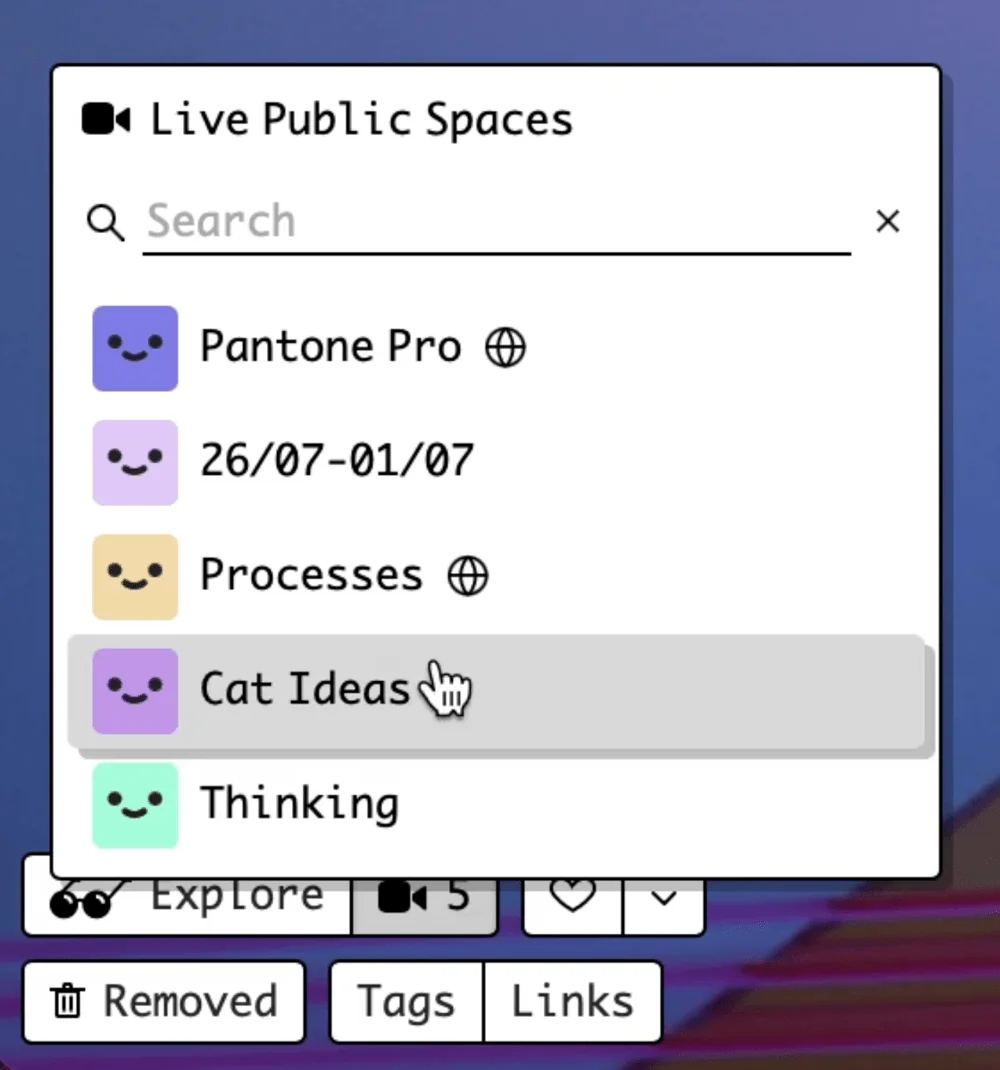
Task: Open the 26/07-01/07 space
Action: point(335,461)
